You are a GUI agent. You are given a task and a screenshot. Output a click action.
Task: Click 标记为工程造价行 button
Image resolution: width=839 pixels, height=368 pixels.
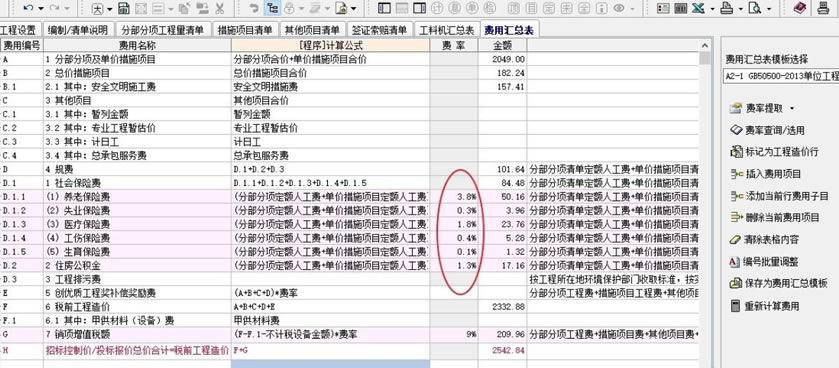coord(774,152)
